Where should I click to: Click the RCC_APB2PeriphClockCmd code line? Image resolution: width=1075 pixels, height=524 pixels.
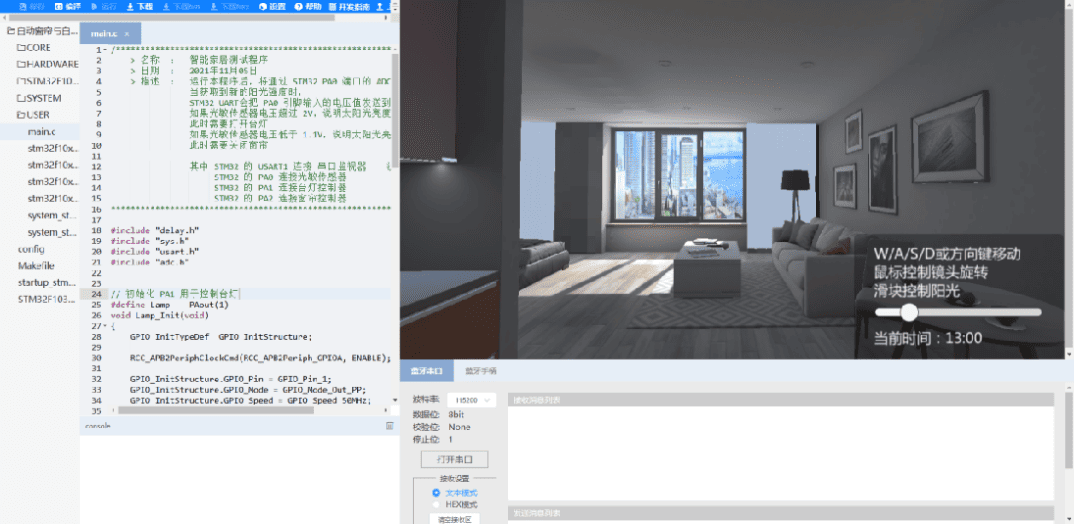pos(260,357)
